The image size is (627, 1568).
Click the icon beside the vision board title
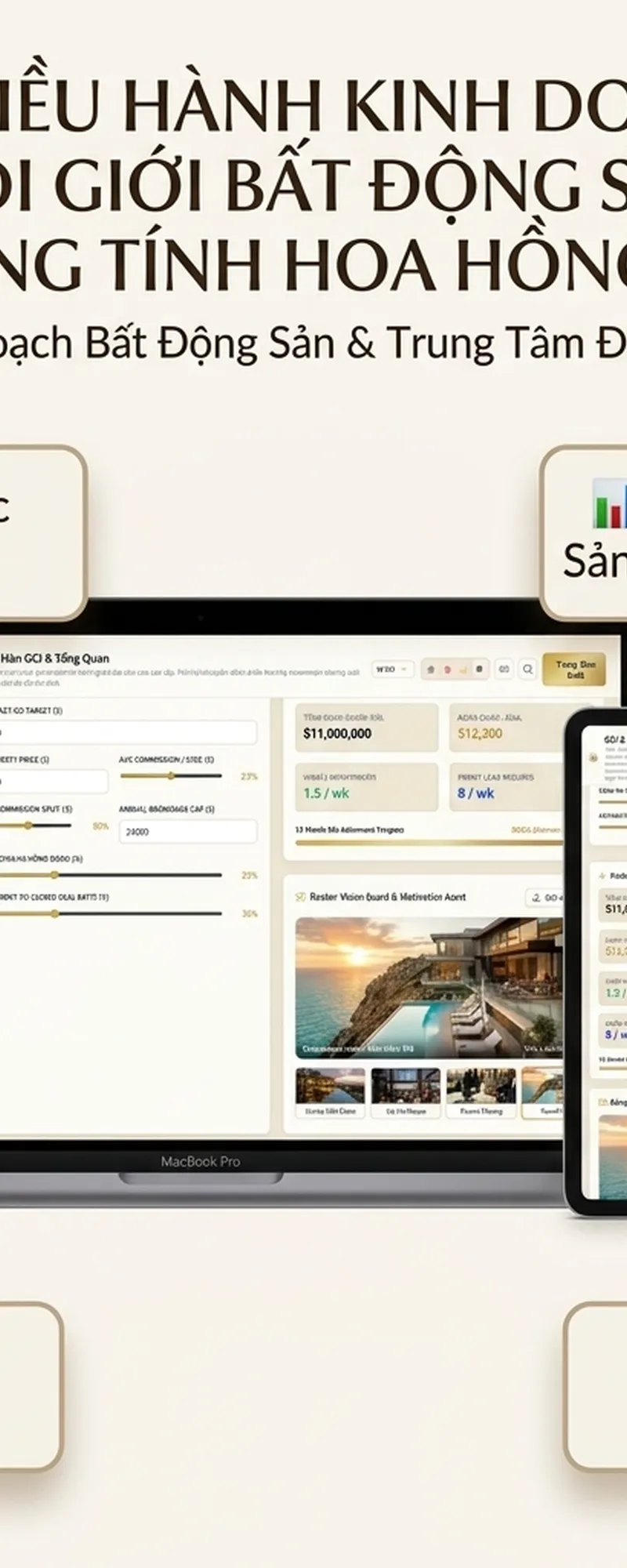(x=300, y=897)
